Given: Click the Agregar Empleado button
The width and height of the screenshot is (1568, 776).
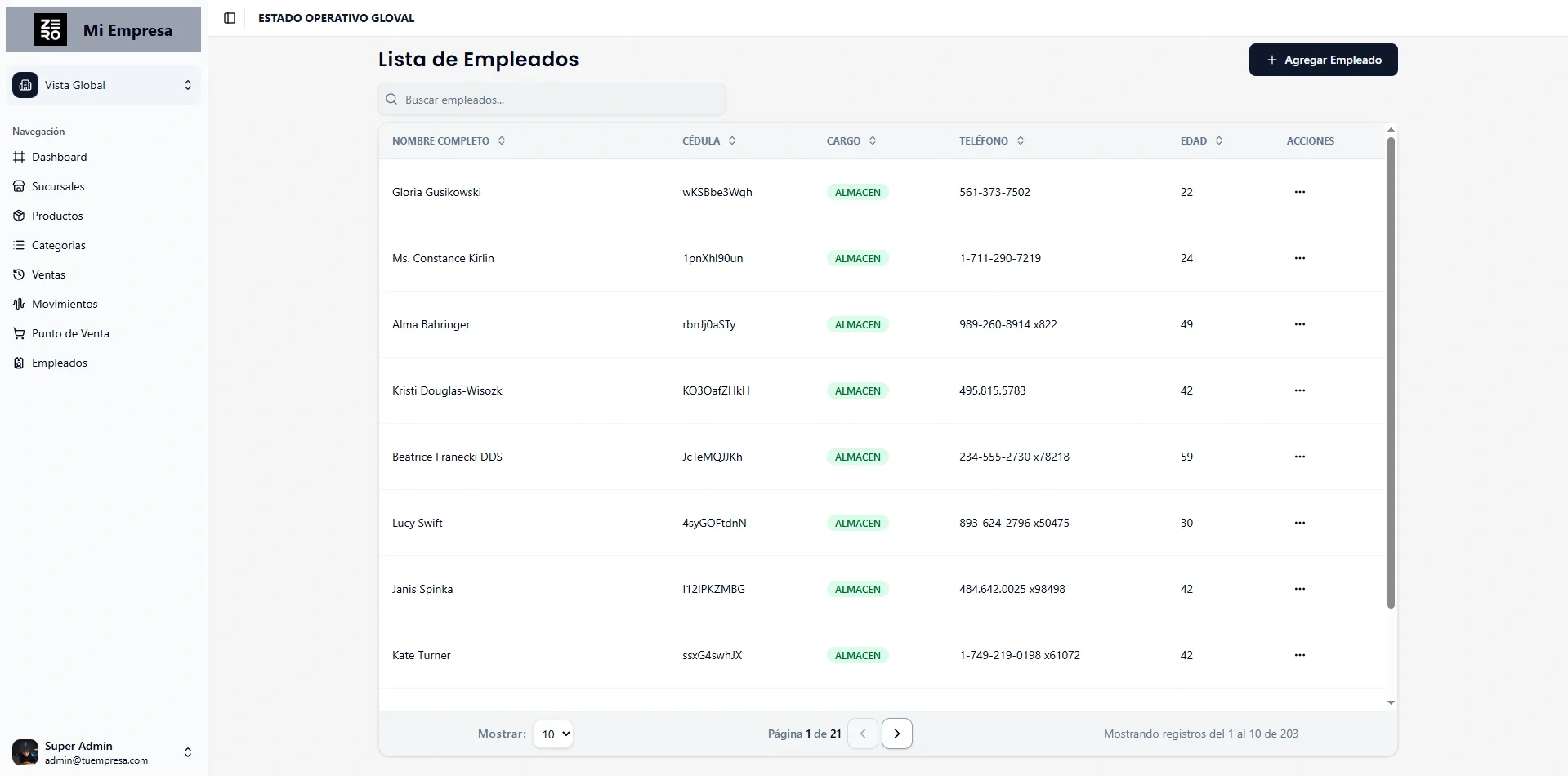Looking at the screenshot, I should click(1323, 59).
